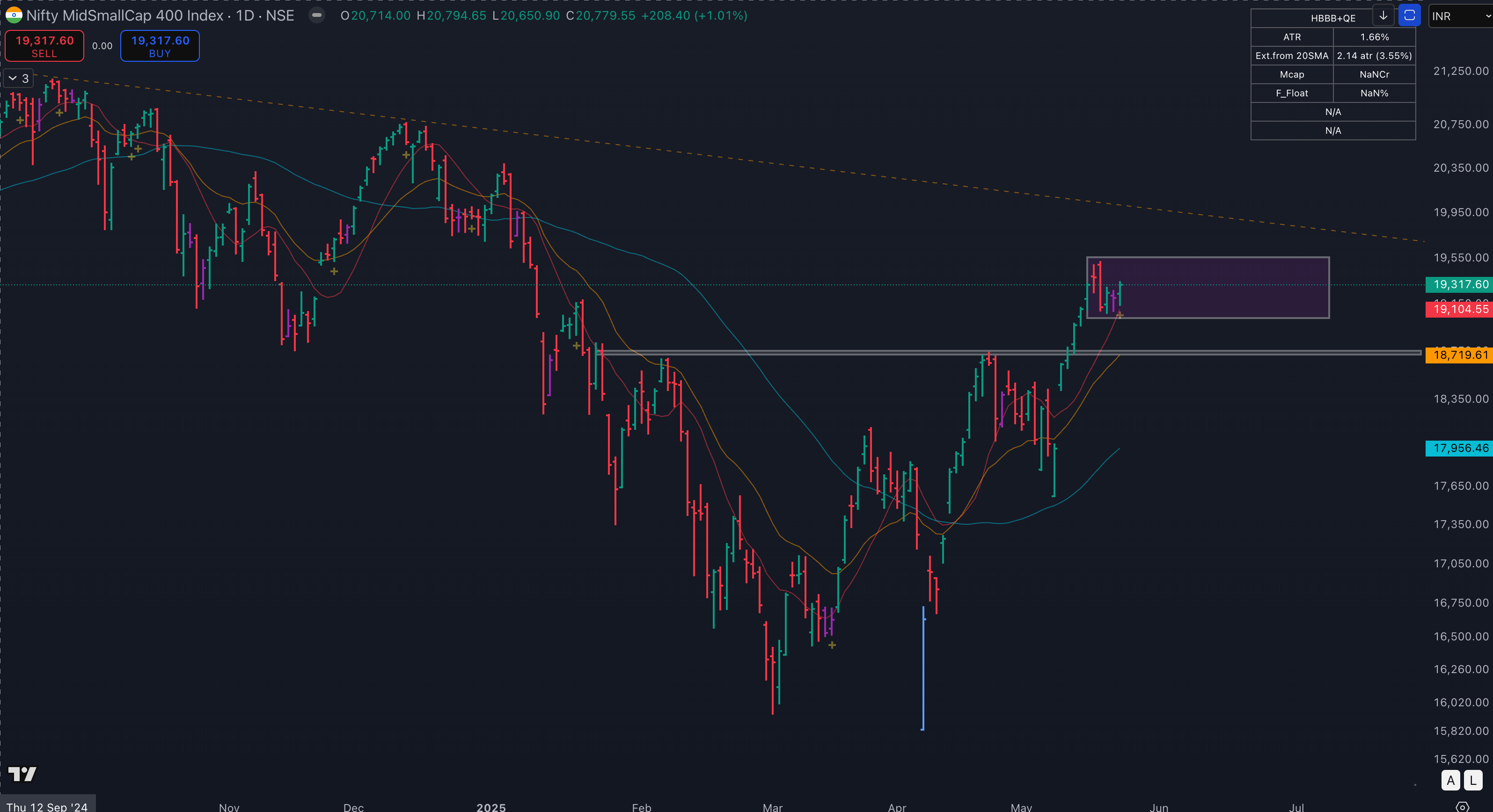The image size is (1493, 812).
Task: Select the change value +208.40 (+1.01%)
Action: coord(695,15)
